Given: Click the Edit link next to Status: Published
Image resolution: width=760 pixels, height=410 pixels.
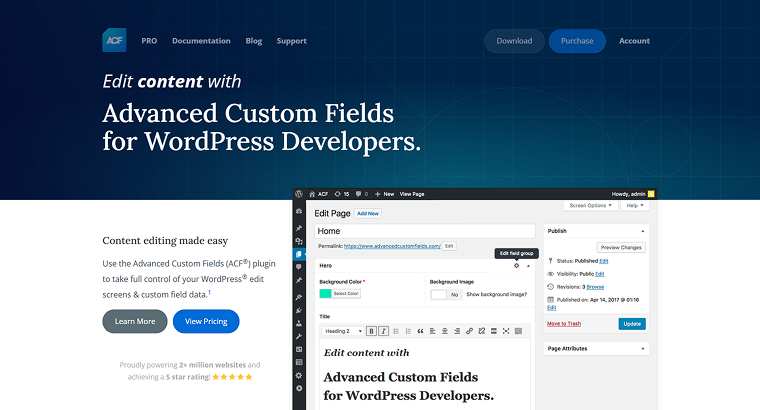Looking at the screenshot, I should (x=603, y=261).
